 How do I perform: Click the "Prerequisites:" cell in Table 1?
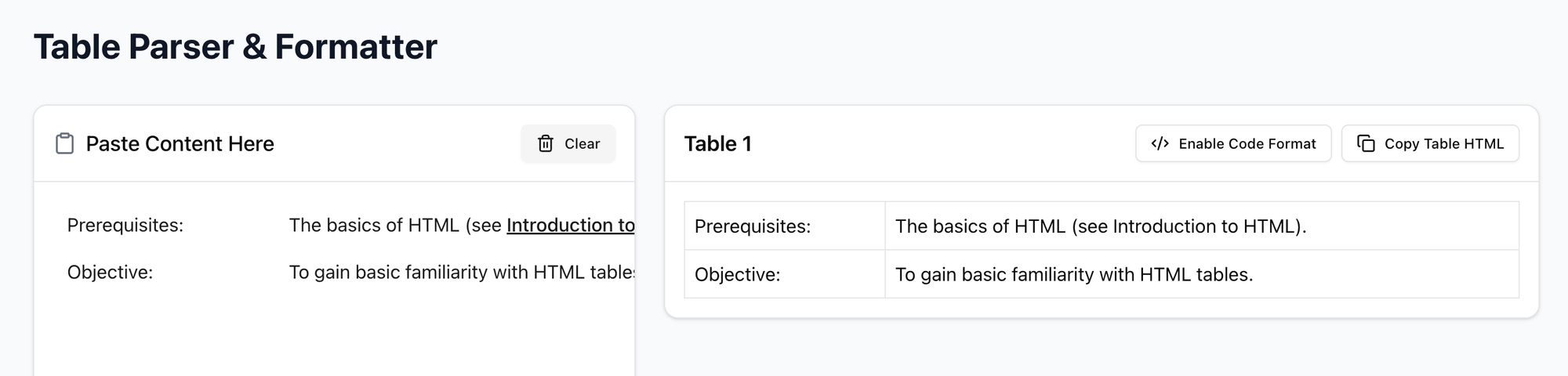coord(753,226)
